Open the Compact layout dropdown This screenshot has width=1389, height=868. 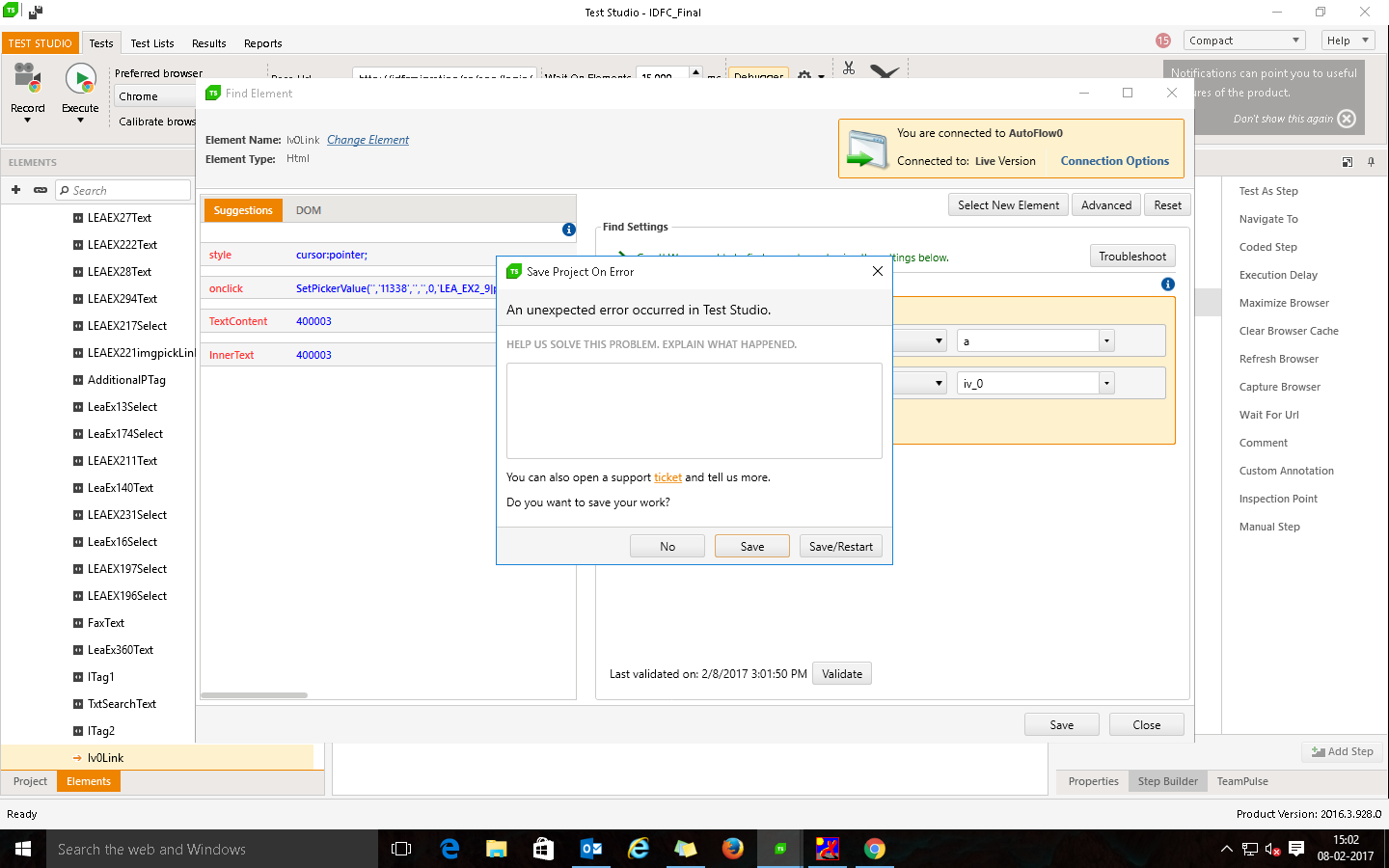click(x=1245, y=41)
